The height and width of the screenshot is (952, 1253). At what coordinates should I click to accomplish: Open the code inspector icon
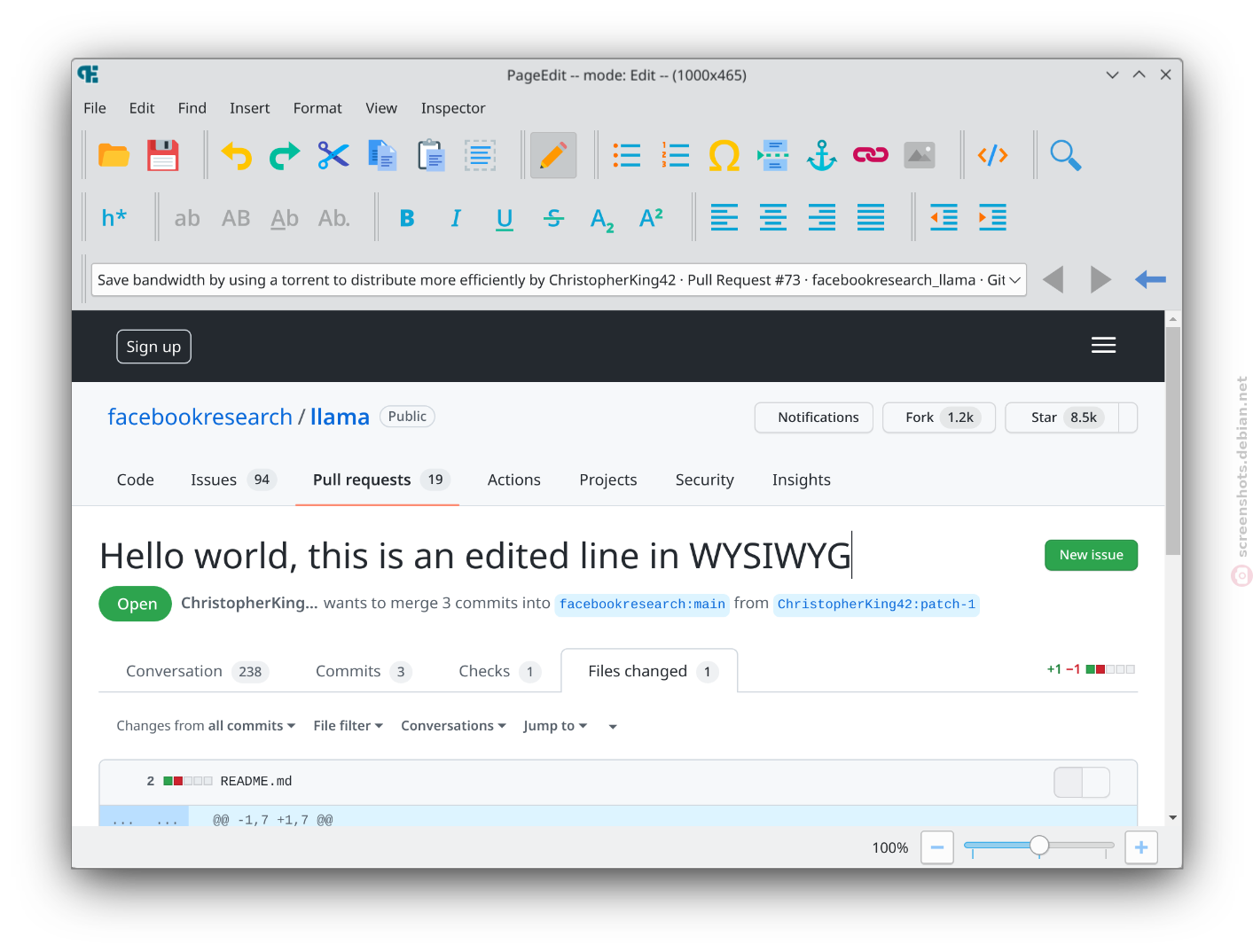click(x=992, y=155)
